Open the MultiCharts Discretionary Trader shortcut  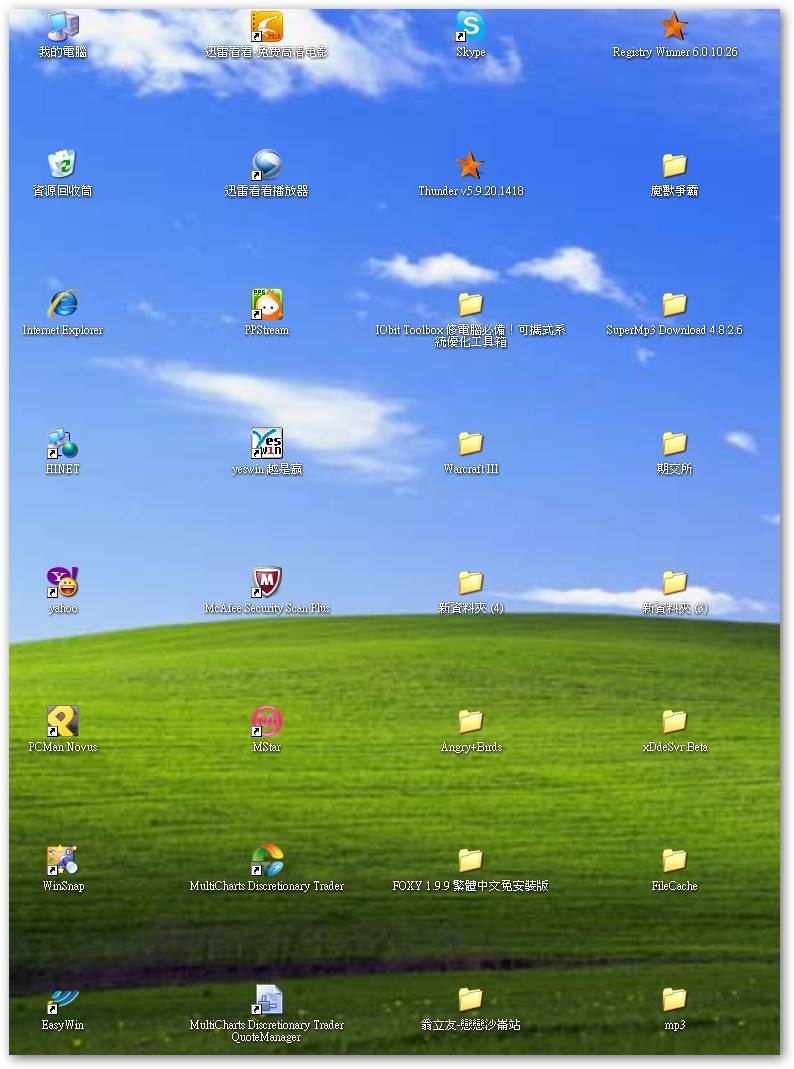[266, 862]
